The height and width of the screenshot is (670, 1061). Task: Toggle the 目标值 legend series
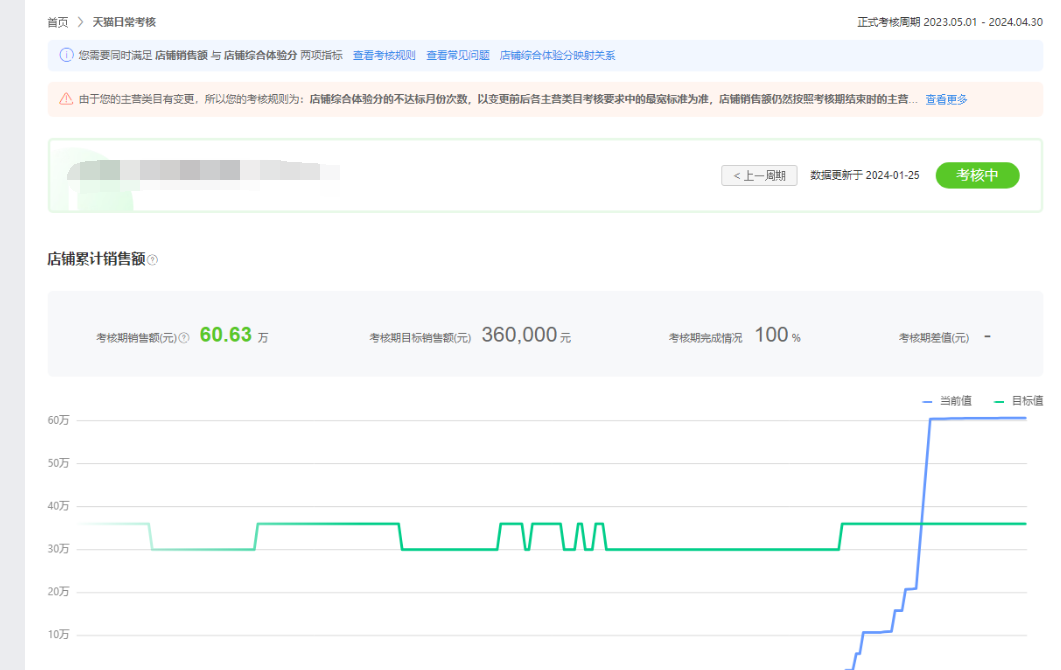[1018, 401]
